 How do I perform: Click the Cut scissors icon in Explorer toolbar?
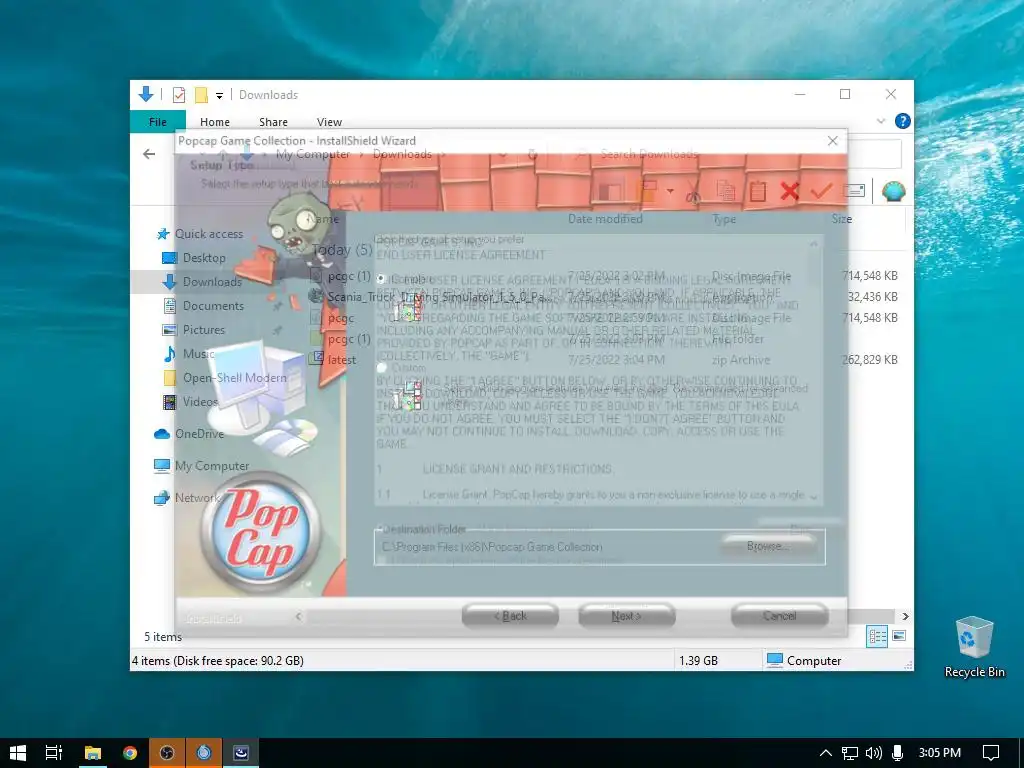pos(694,192)
